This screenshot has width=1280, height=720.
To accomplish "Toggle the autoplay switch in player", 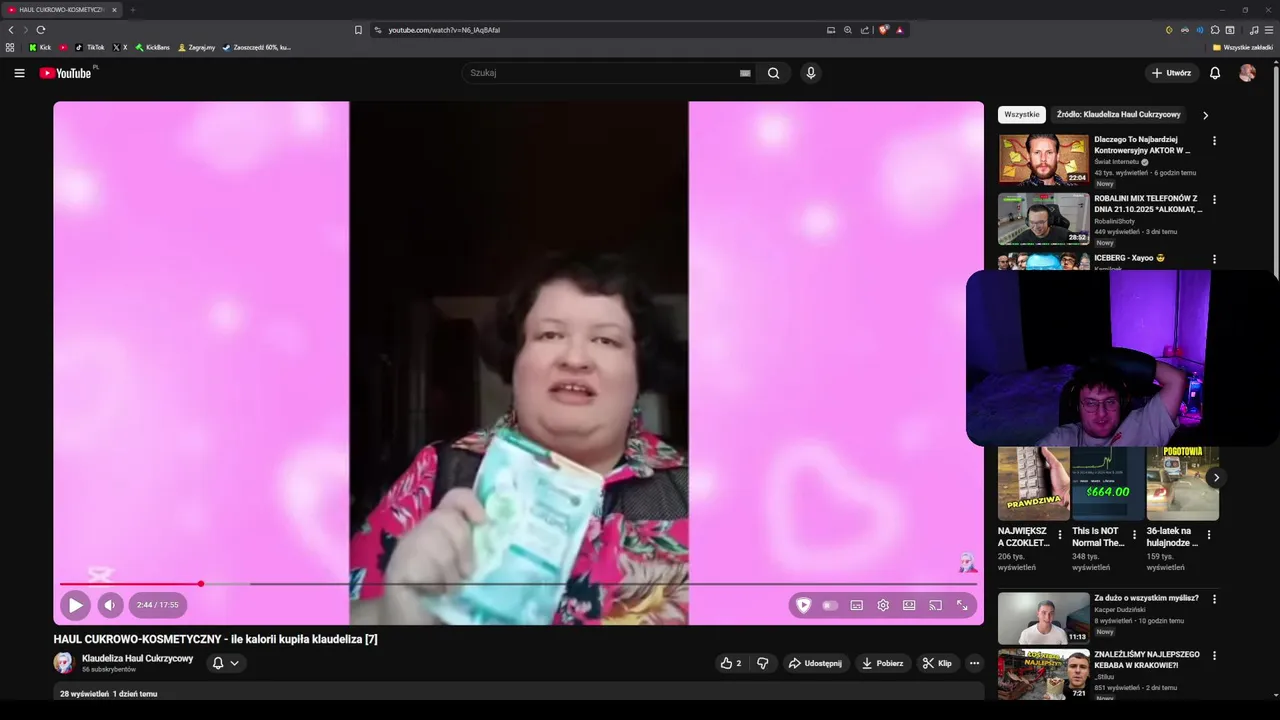I will pyautogui.click(x=830, y=605).
